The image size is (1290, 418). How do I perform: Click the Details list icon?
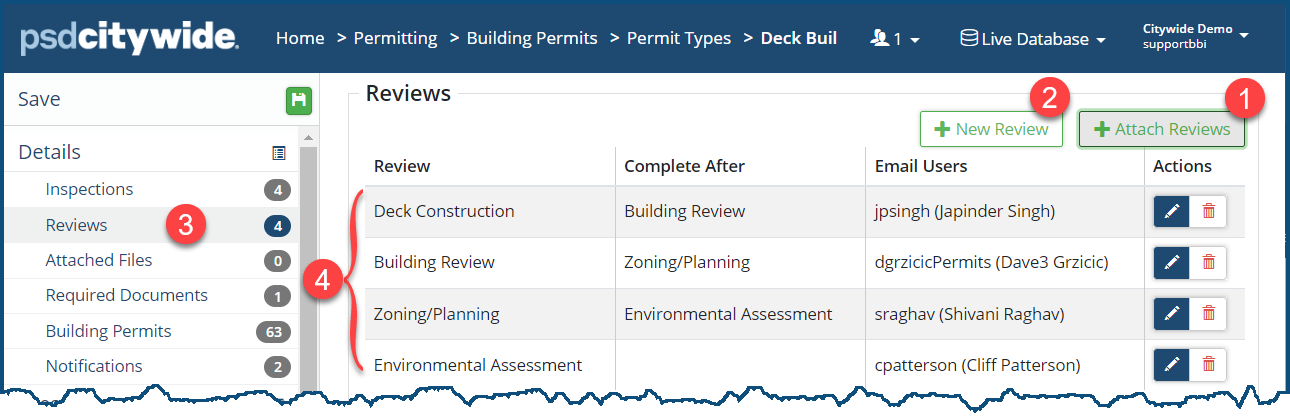[279, 153]
